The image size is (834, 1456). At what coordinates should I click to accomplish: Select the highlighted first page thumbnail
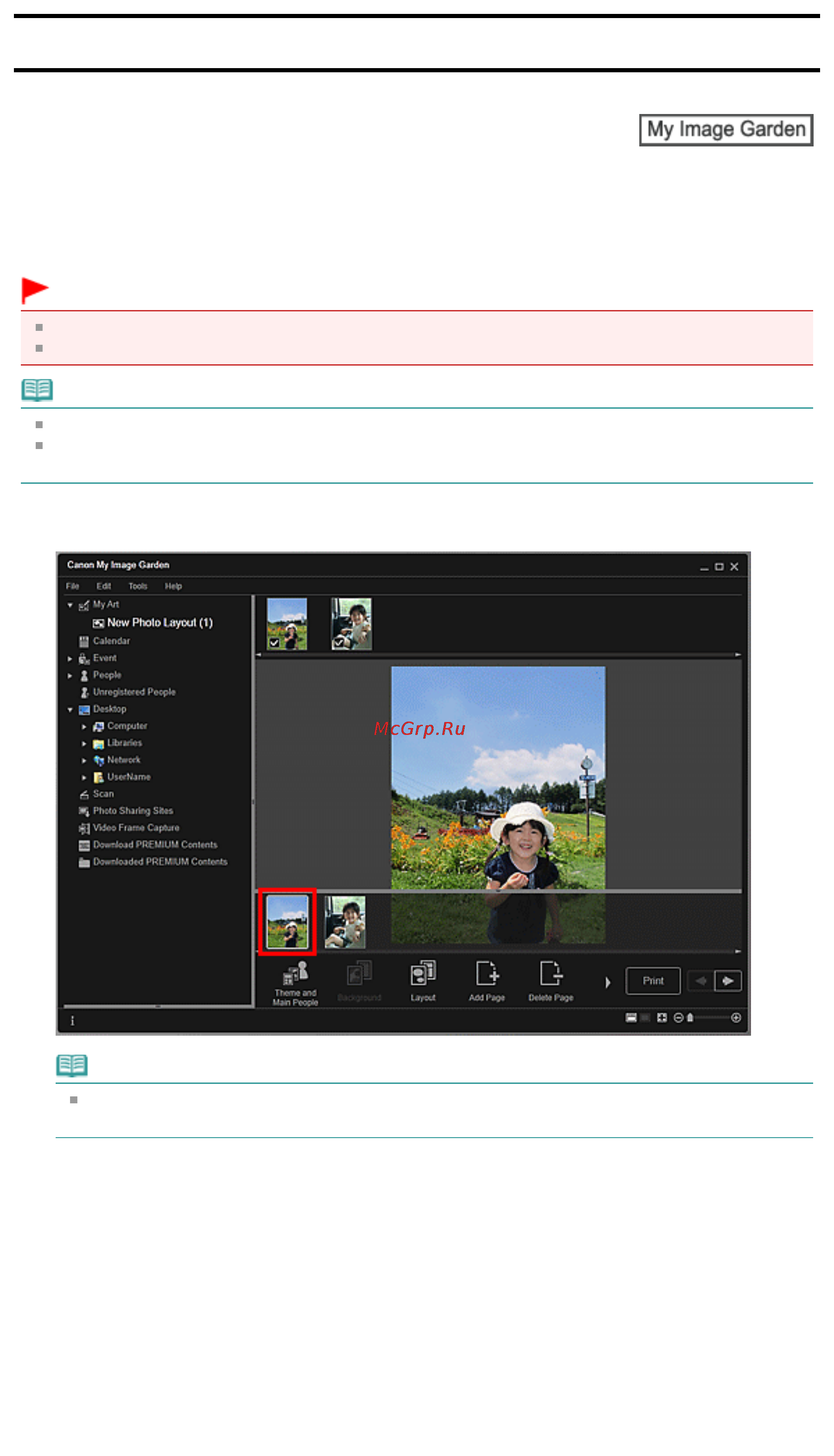pyautogui.click(x=287, y=922)
